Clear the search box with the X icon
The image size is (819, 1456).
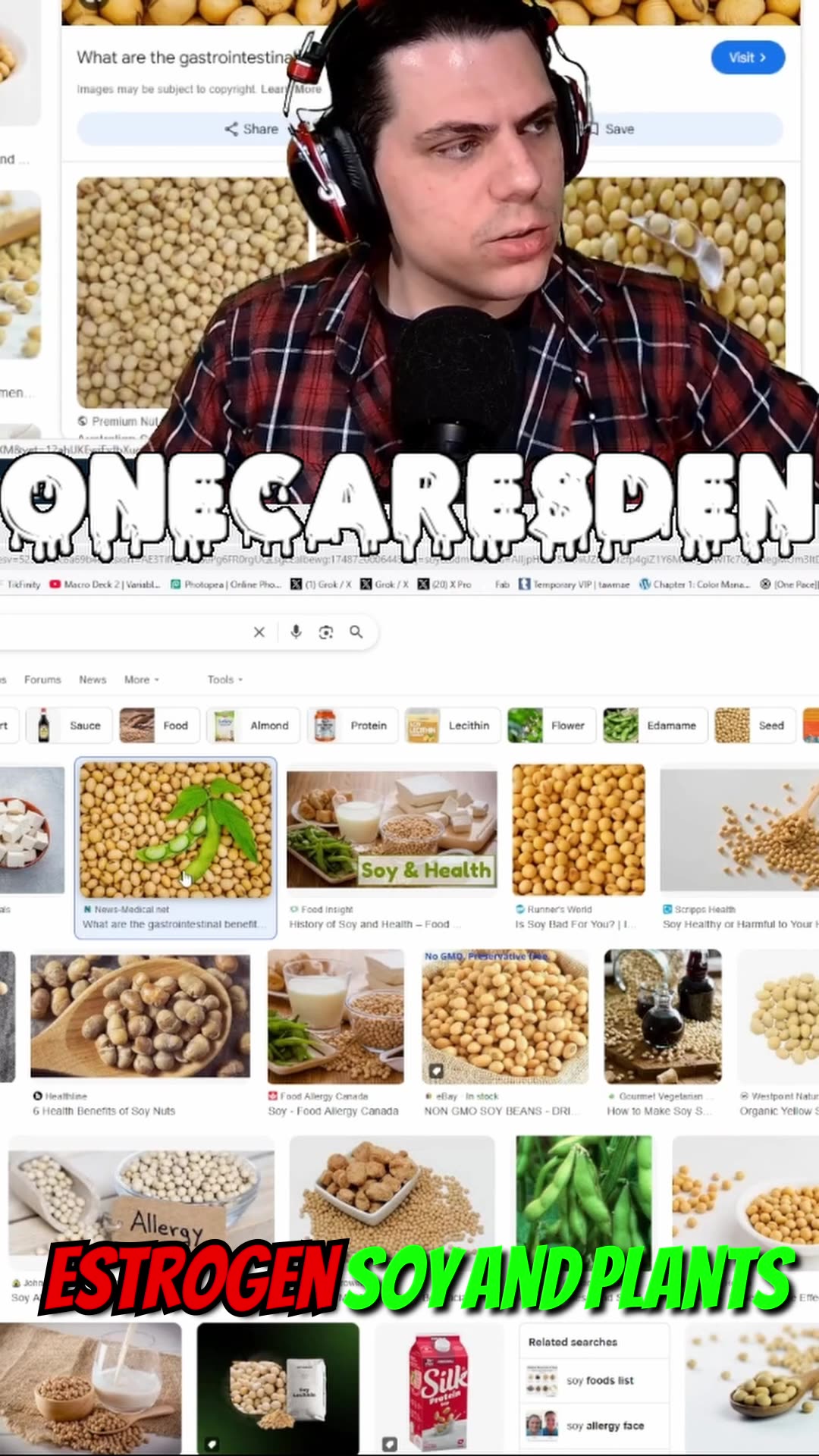click(259, 632)
